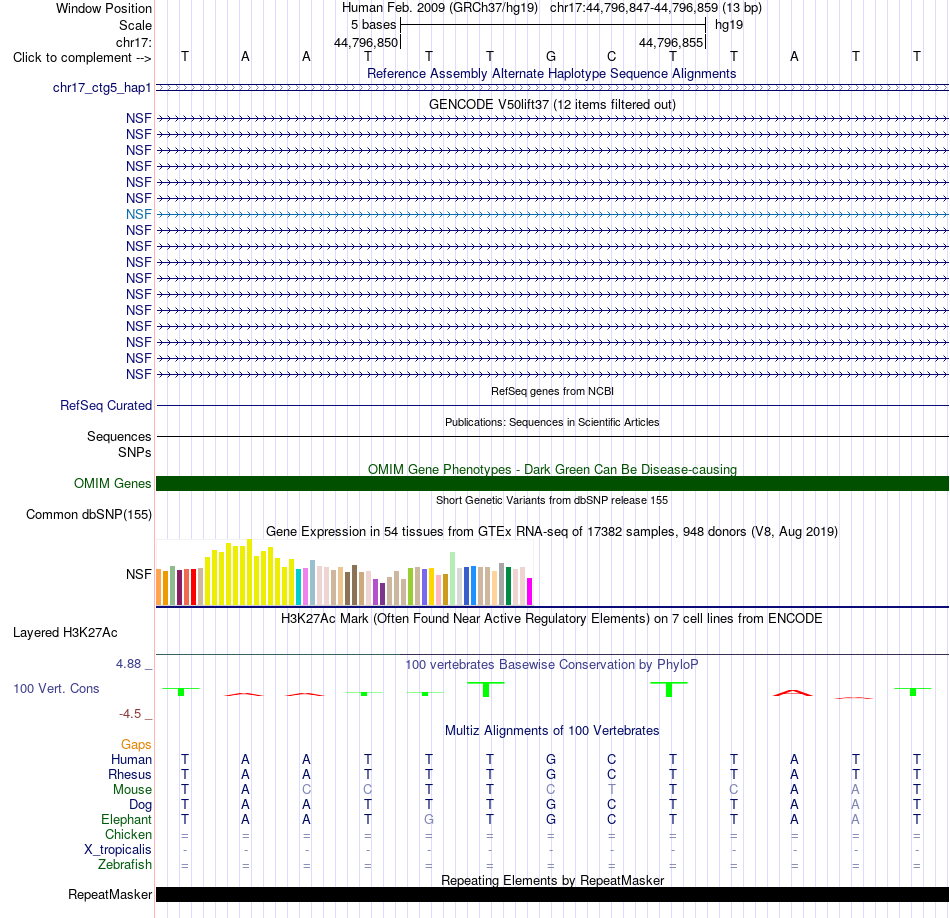Select the Chicken alignment row label
The width and height of the screenshot is (950, 918).
click(x=128, y=834)
